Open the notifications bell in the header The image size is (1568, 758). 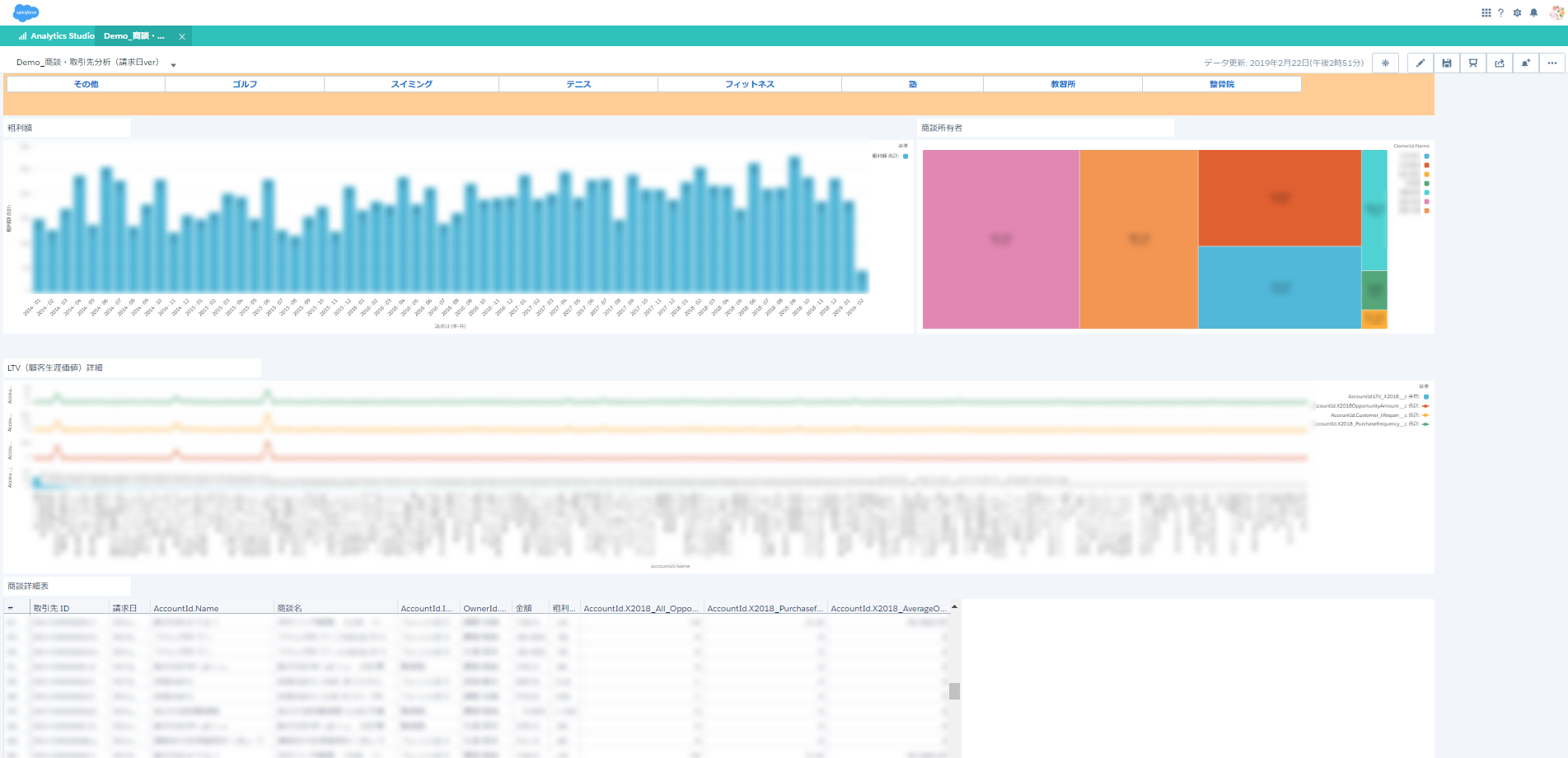(1533, 13)
